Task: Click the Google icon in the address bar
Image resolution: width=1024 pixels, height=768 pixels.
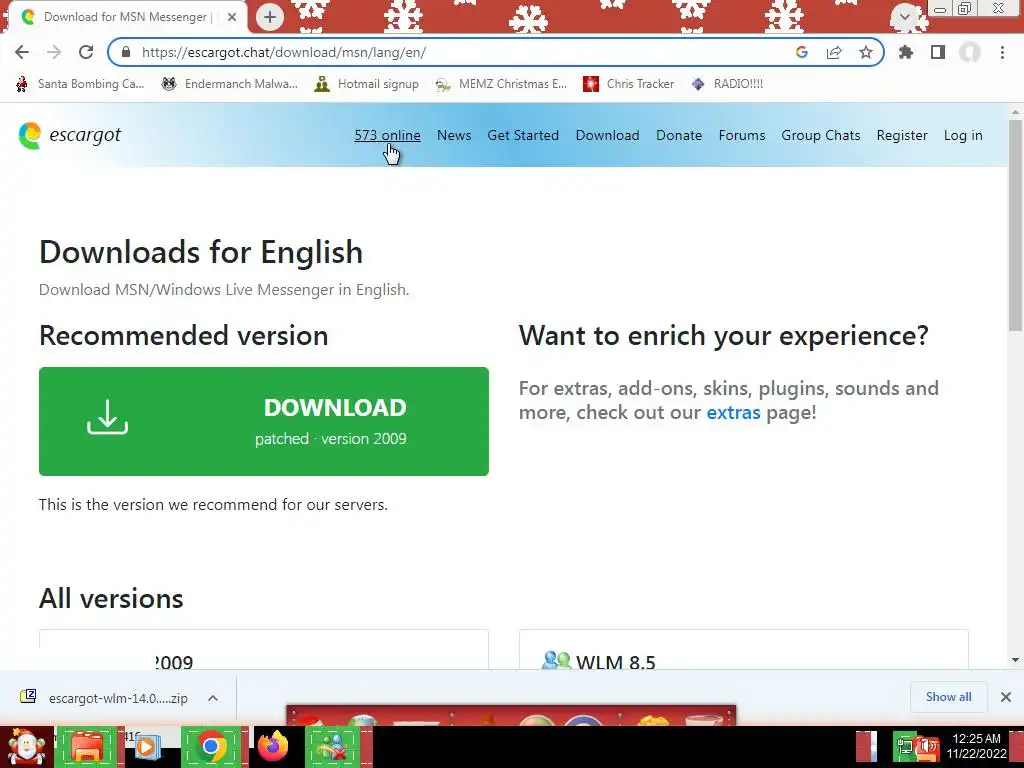Action: [802, 52]
